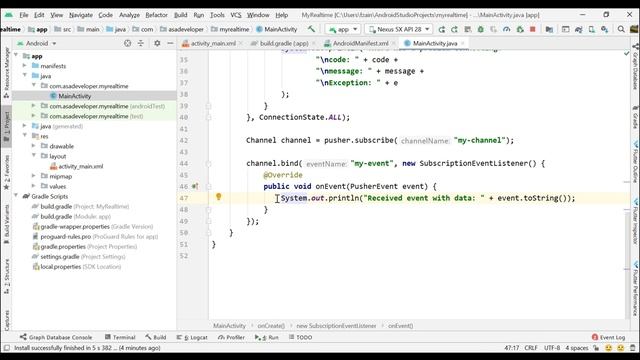Viewport: 640px width, 360px height.
Task: Click the yellow lightbulb intention icon
Action: click(x=219, y=197)
